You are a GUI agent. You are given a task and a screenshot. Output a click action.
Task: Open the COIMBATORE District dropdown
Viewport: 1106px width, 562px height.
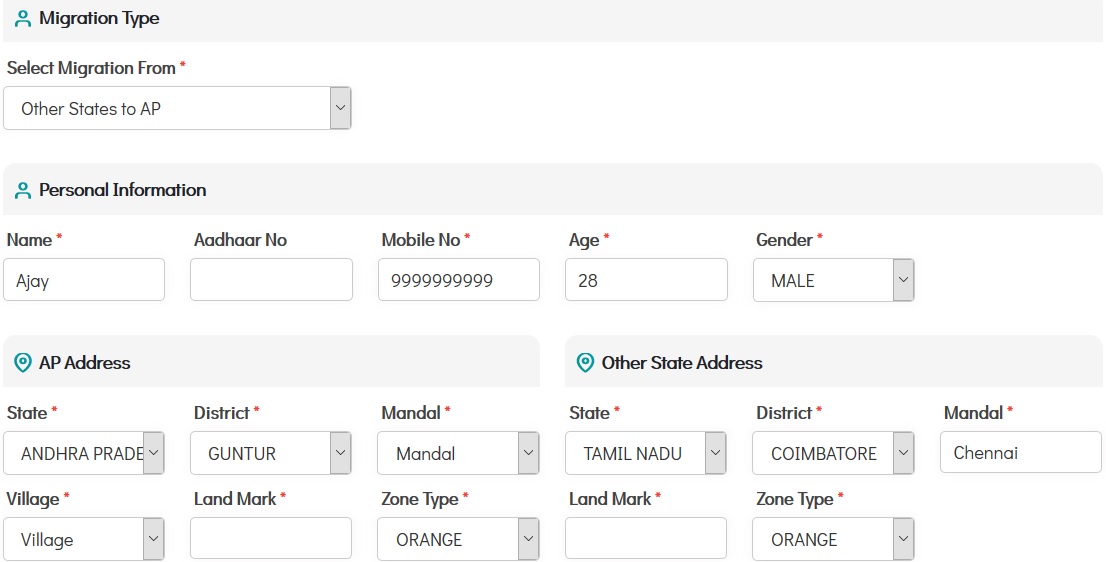(x=833, y=453)
